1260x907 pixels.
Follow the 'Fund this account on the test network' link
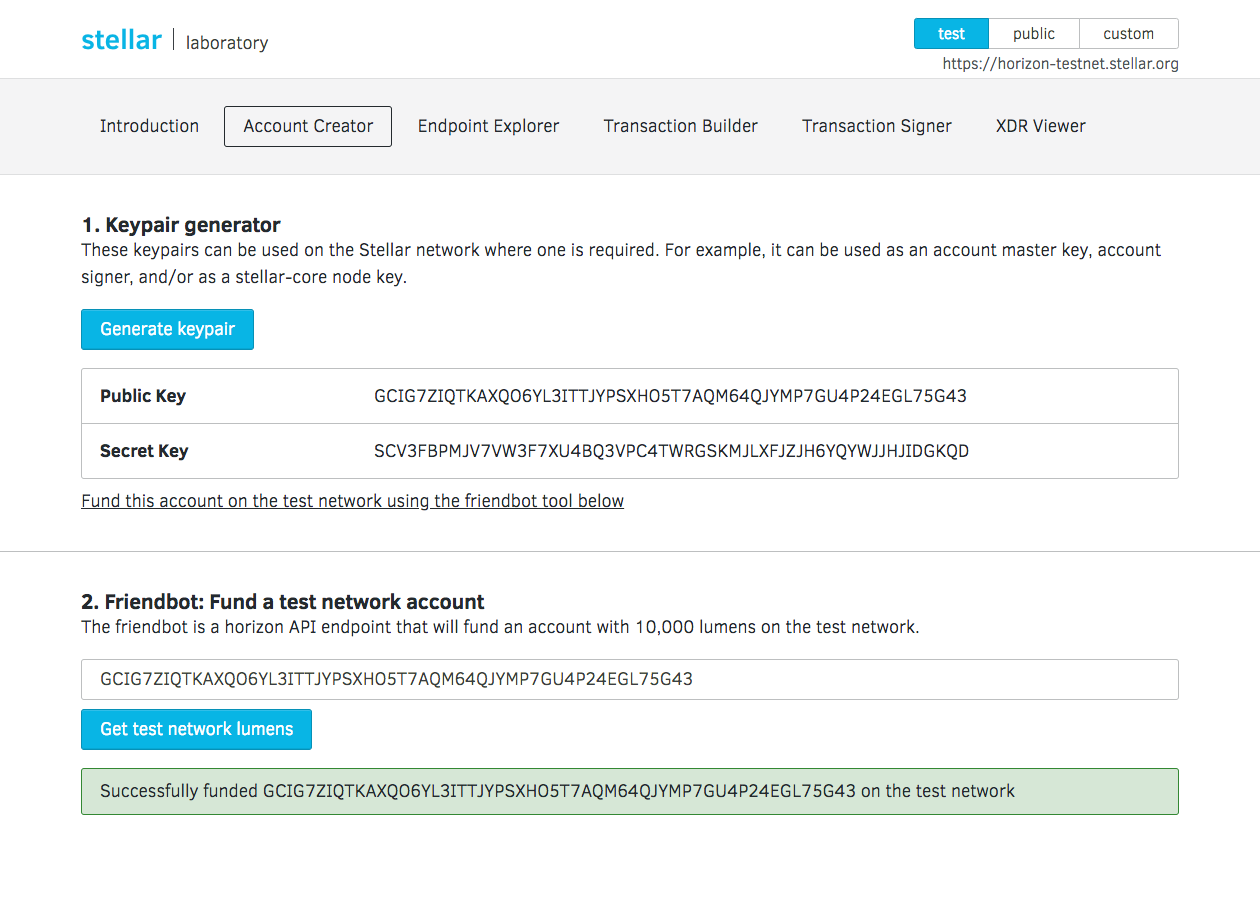click(x=352, y=501)
